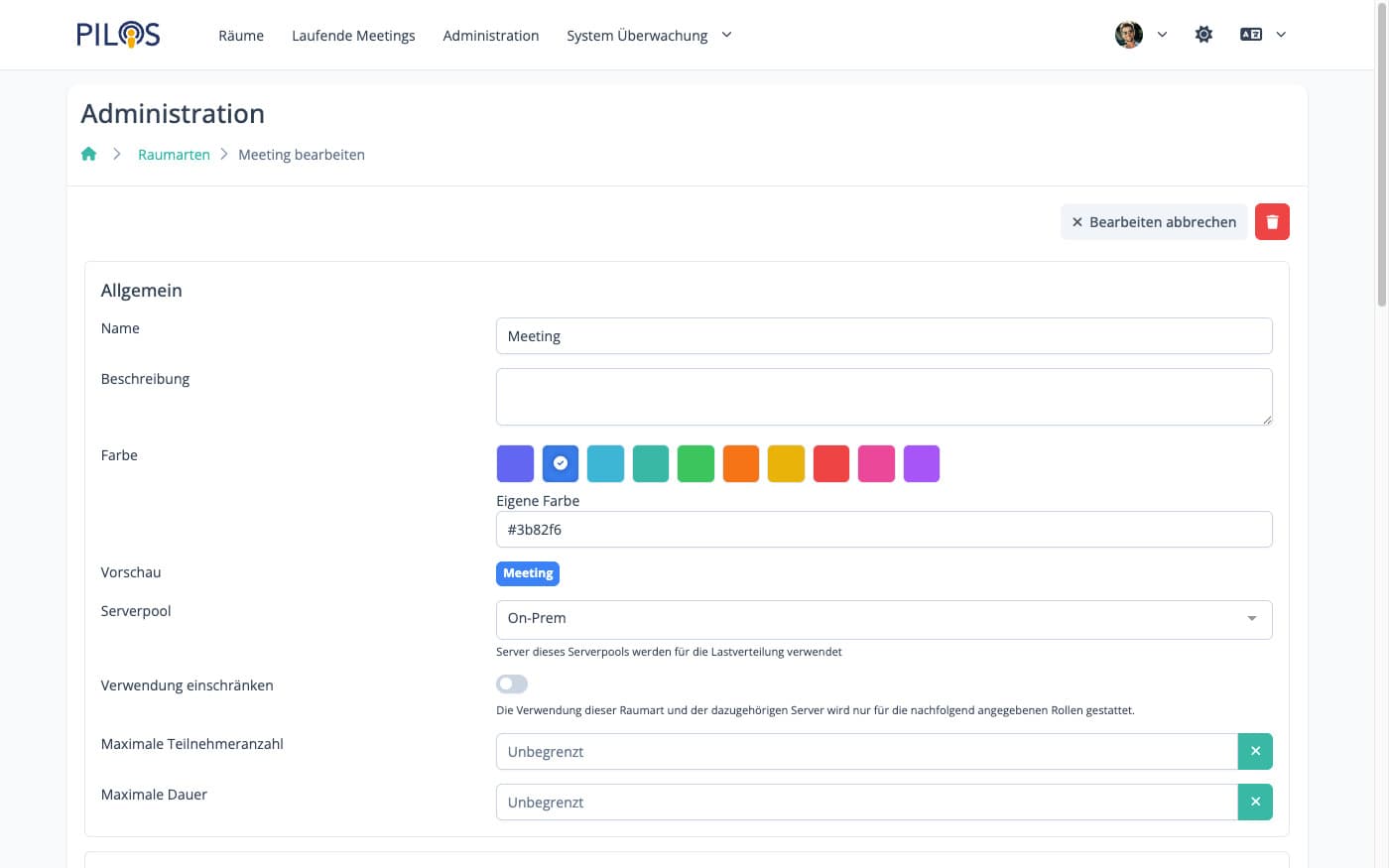Delete room type with red trash icon
1389x868 pixels.
coord(1271,222)
